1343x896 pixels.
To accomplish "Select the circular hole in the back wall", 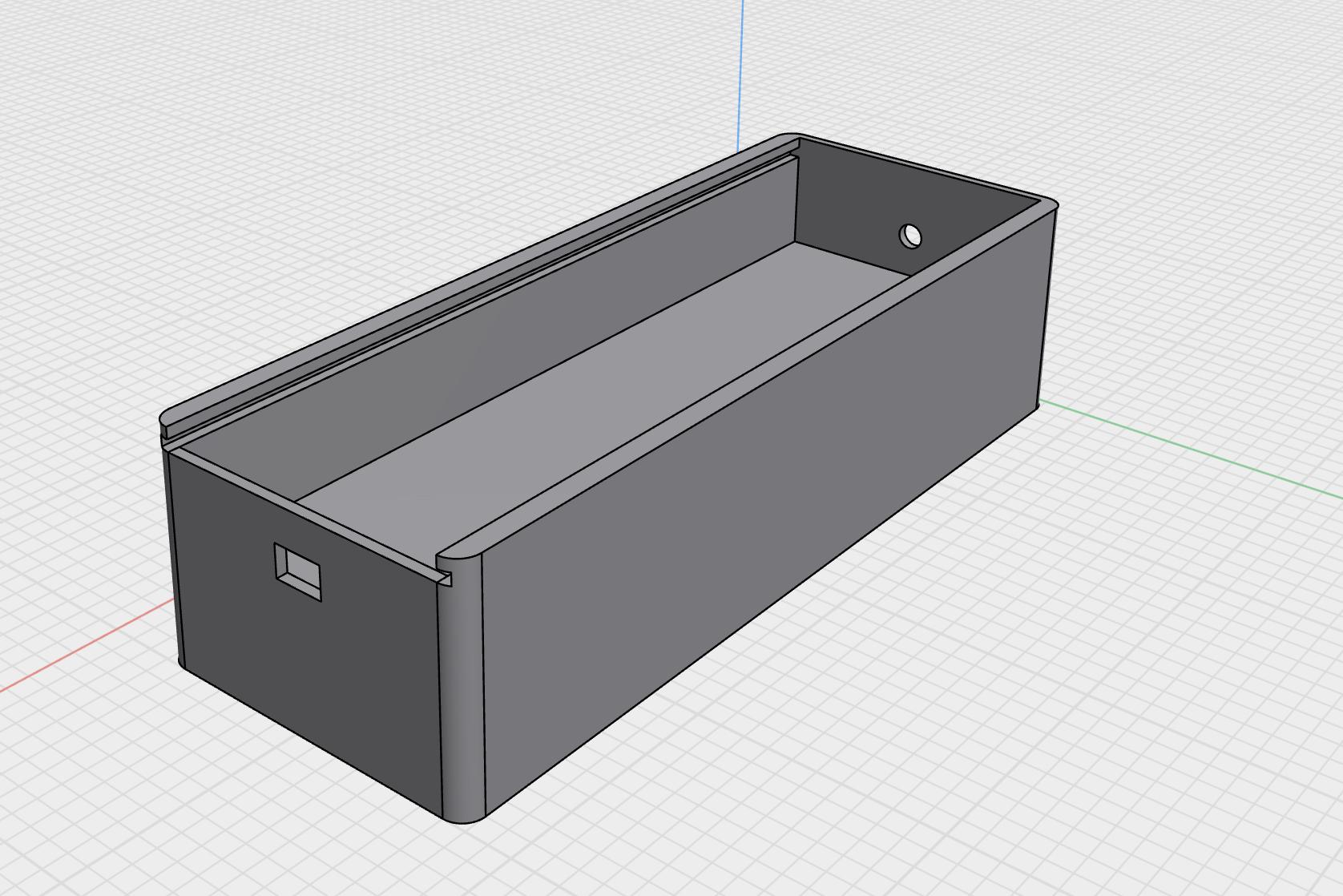I will click(x=910, y=236).
